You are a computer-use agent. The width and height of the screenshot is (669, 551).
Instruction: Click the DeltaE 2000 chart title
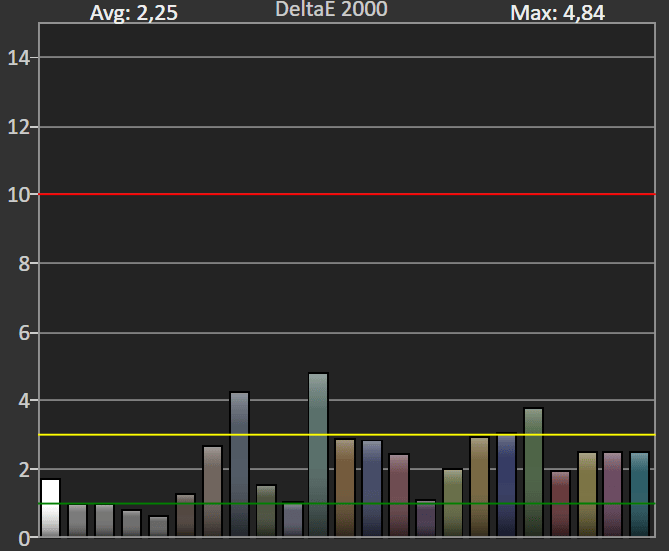[x=332, y=9]
